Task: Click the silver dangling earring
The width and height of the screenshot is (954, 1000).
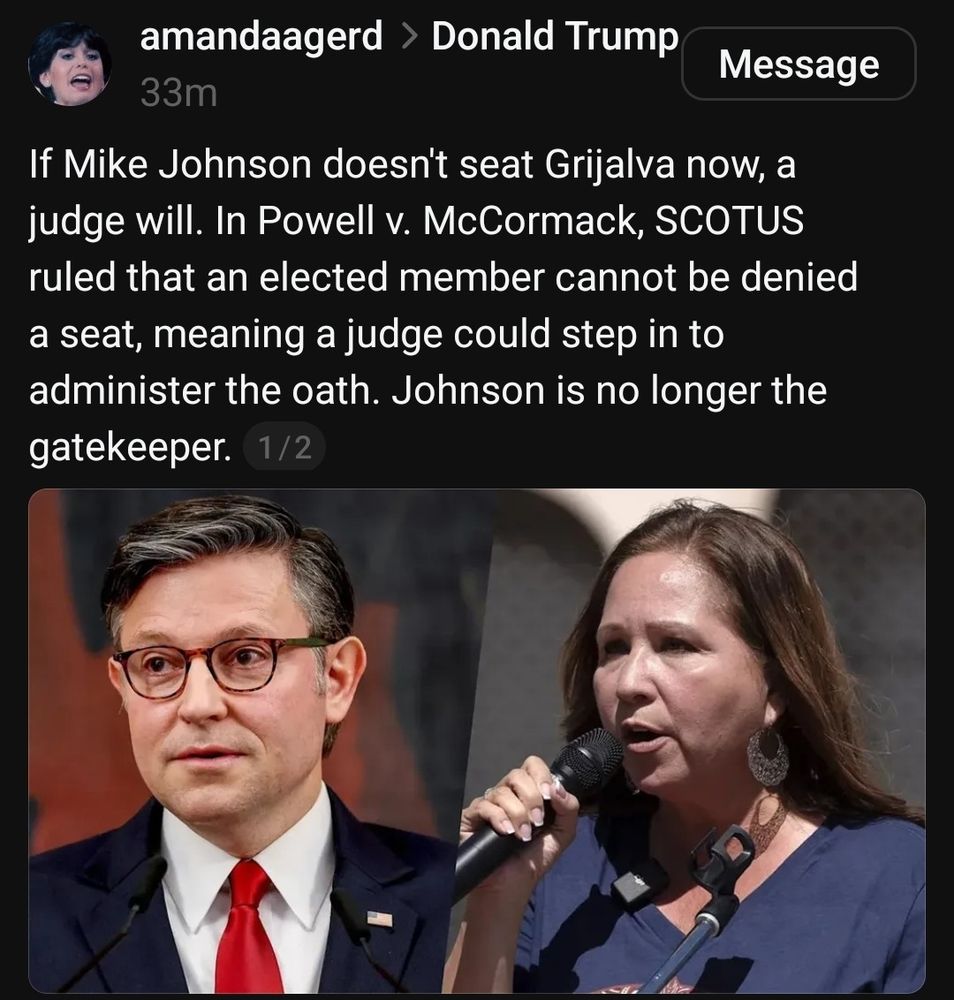Action: pos(767,756)
